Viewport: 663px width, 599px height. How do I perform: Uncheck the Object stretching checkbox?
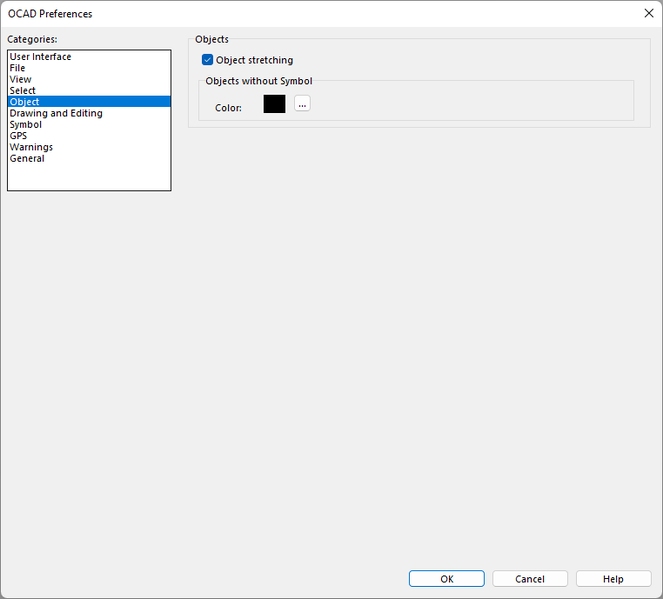(x=207, y=60)
